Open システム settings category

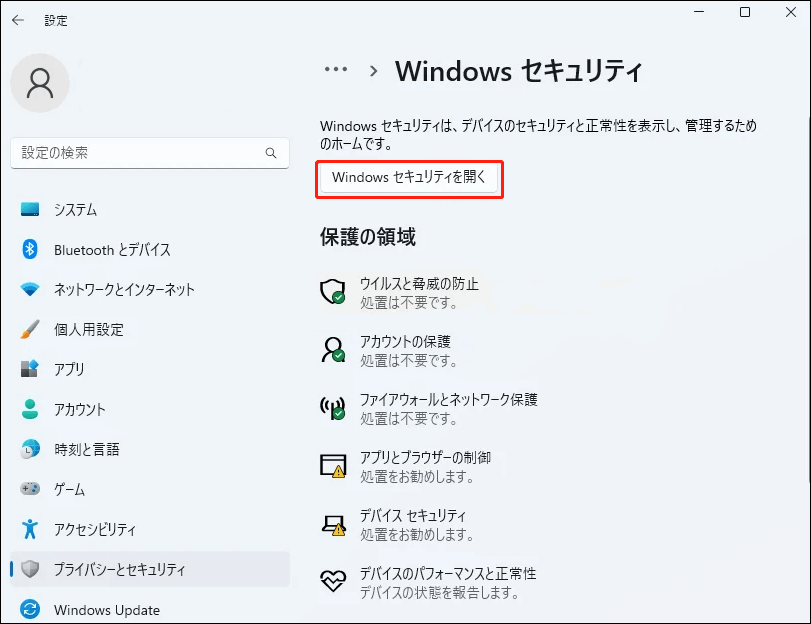point(75,210)
